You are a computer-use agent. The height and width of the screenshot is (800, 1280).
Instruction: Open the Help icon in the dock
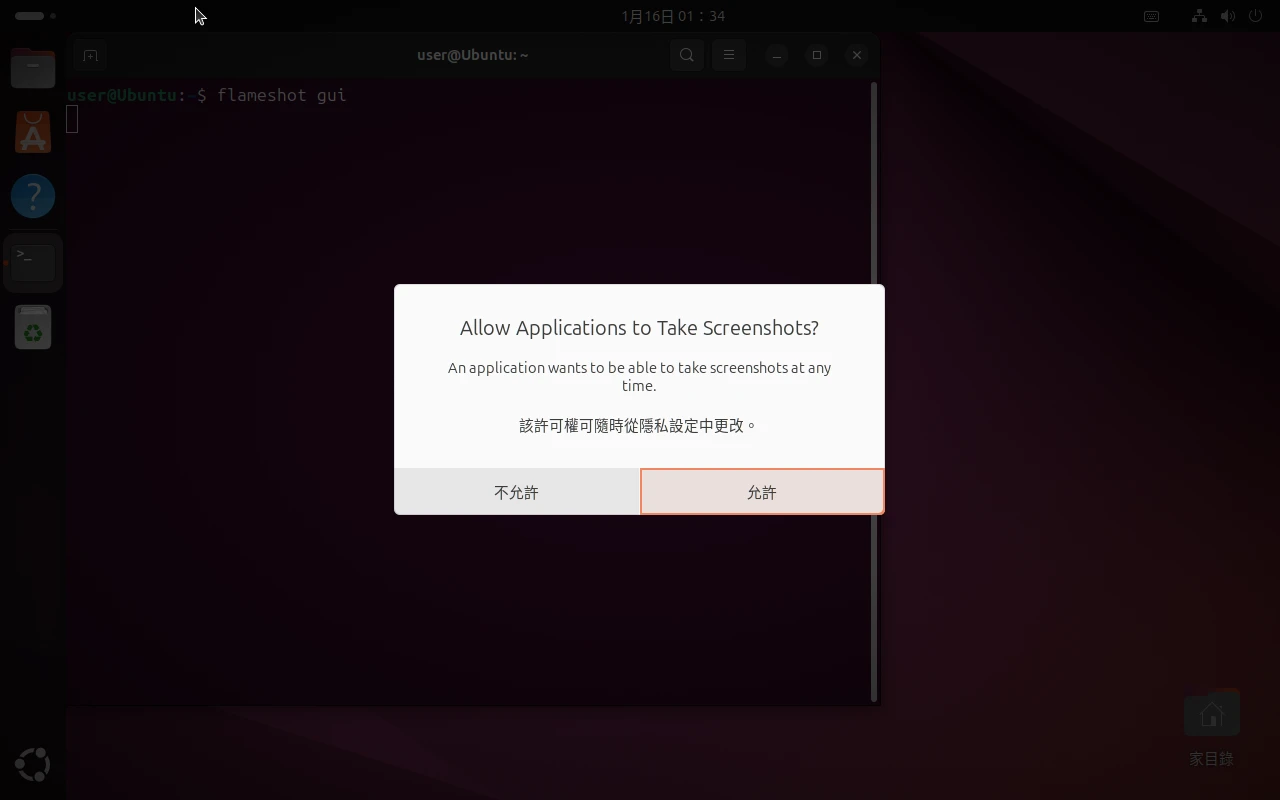click(33, 197)
